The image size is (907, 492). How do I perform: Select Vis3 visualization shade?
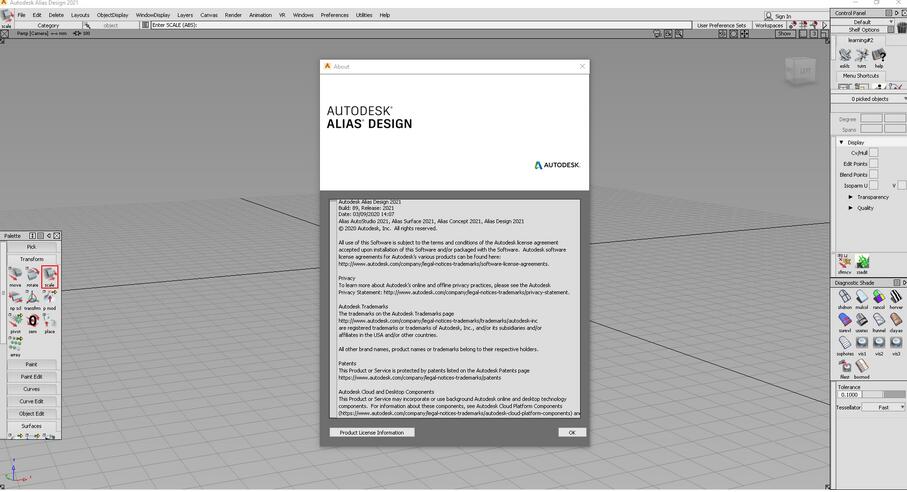pyautogui.click(x=896, y=345)
